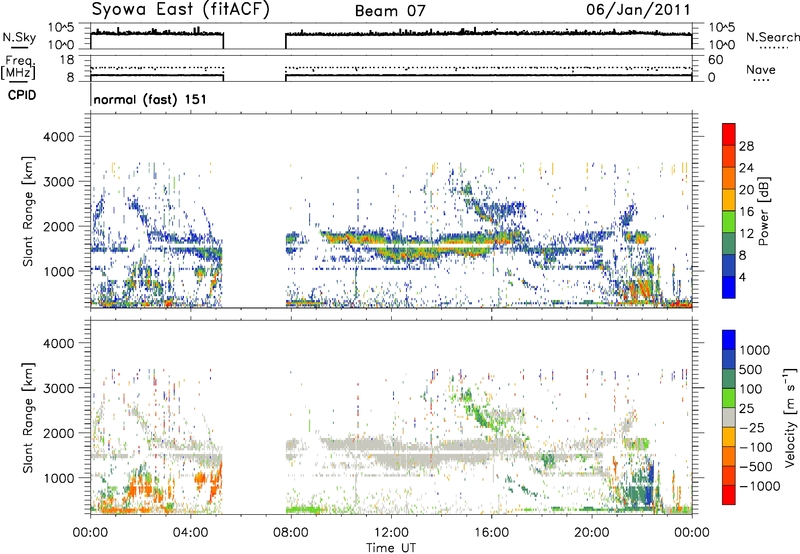Click the 'Velocity [m s⁻¹]' colorbar title
Screen dimensions: 800x554
click(790, 417)
